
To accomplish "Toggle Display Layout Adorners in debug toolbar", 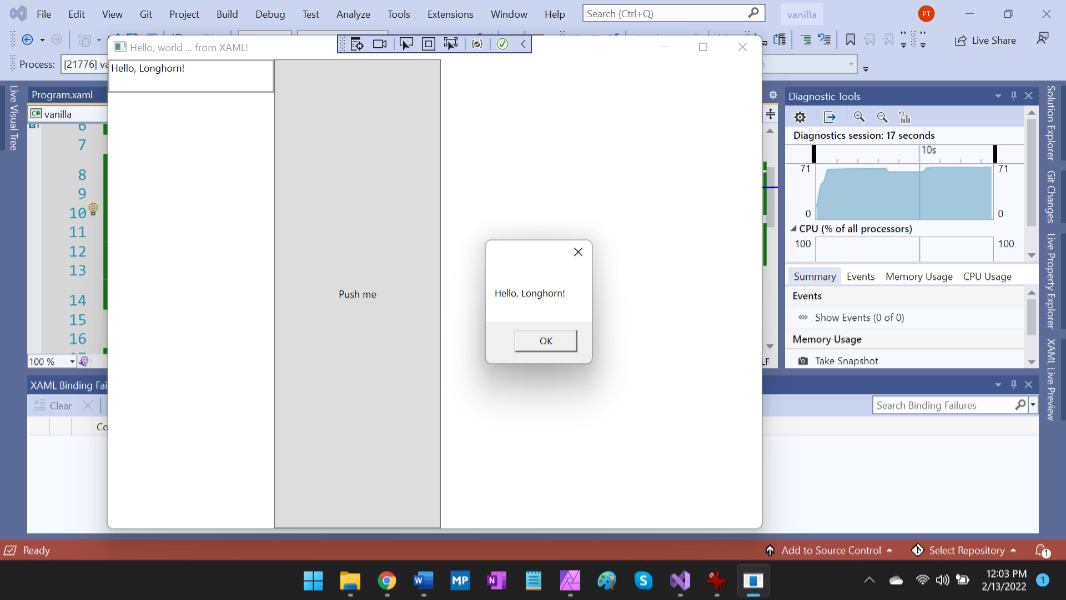I will 428,44.
